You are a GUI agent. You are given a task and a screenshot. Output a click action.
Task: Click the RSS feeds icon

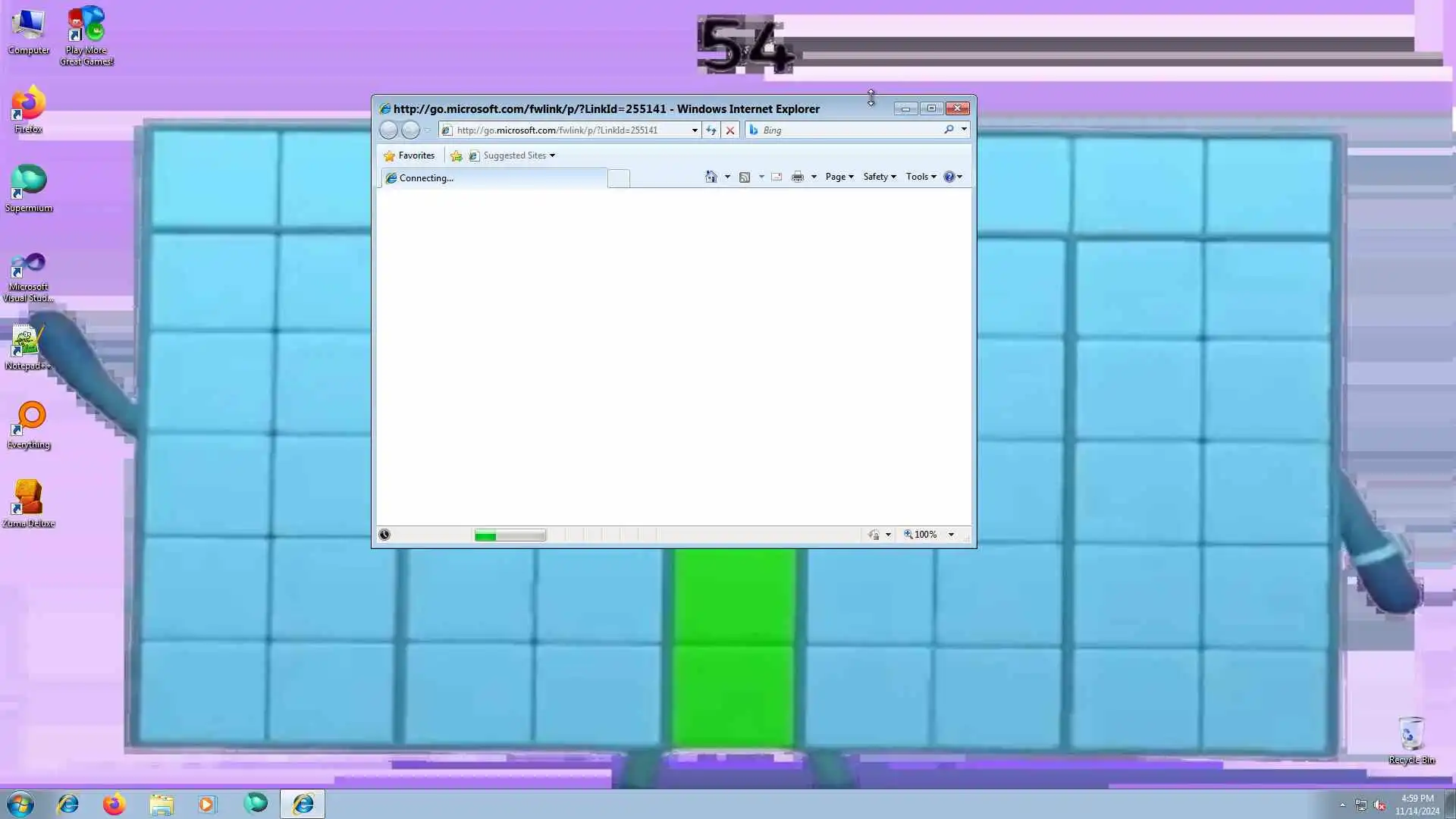(745, 177)
